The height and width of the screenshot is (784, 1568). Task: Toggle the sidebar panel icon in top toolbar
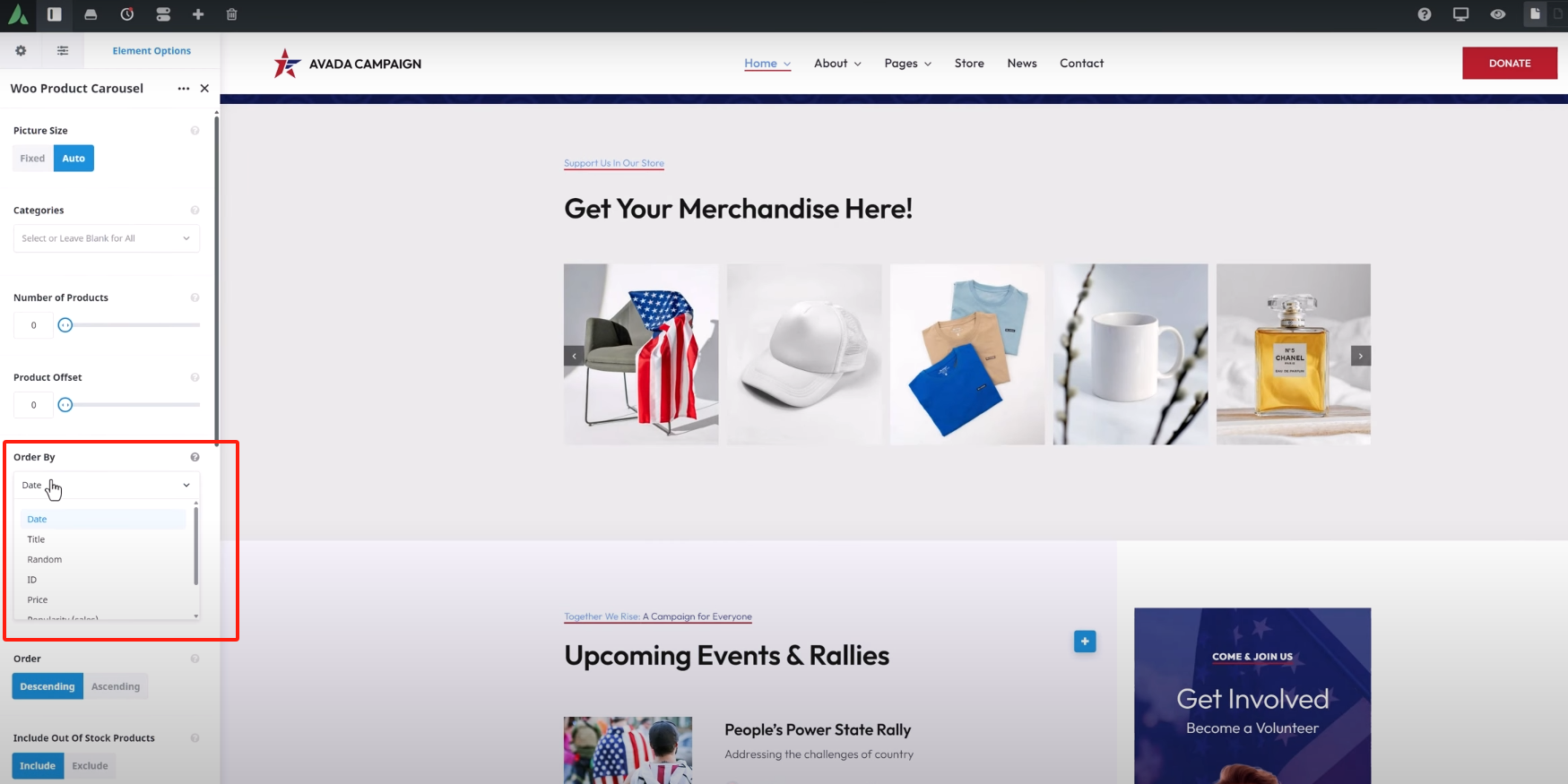[x=55, y=14]
